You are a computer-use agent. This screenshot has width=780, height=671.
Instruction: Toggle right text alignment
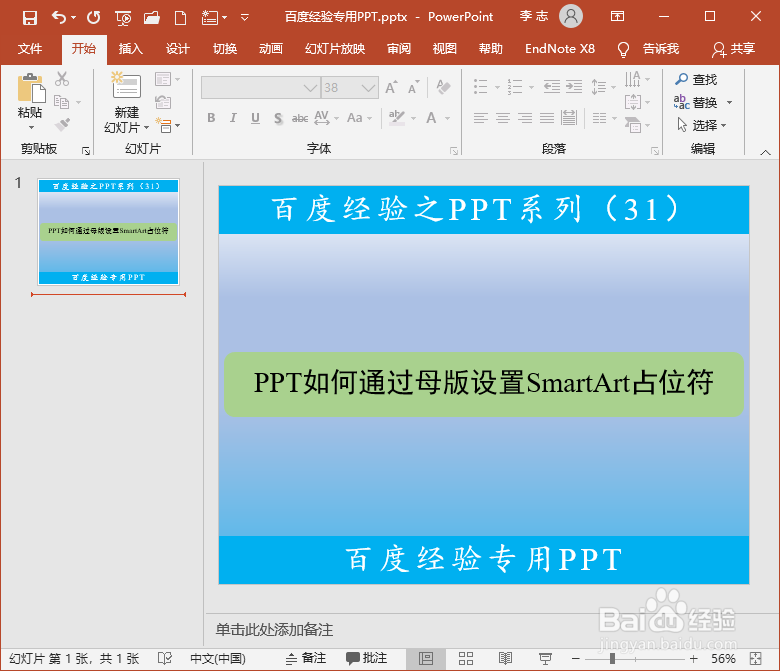point(525,118)
